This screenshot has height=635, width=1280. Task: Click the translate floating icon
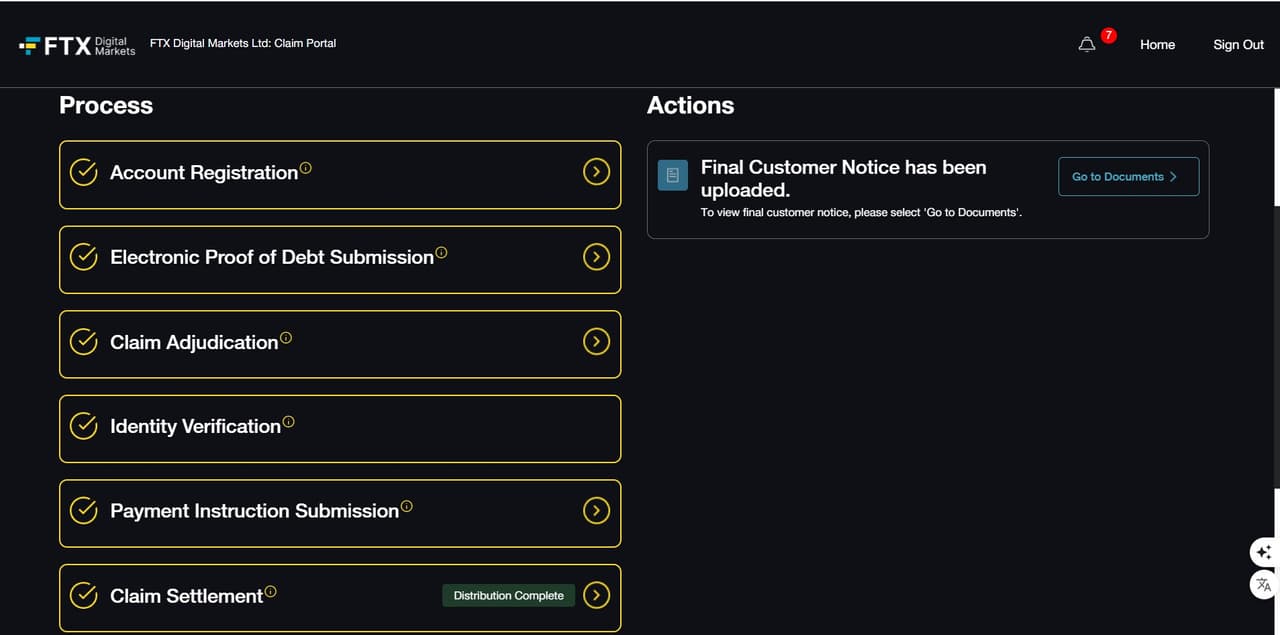click(1264, 585)
